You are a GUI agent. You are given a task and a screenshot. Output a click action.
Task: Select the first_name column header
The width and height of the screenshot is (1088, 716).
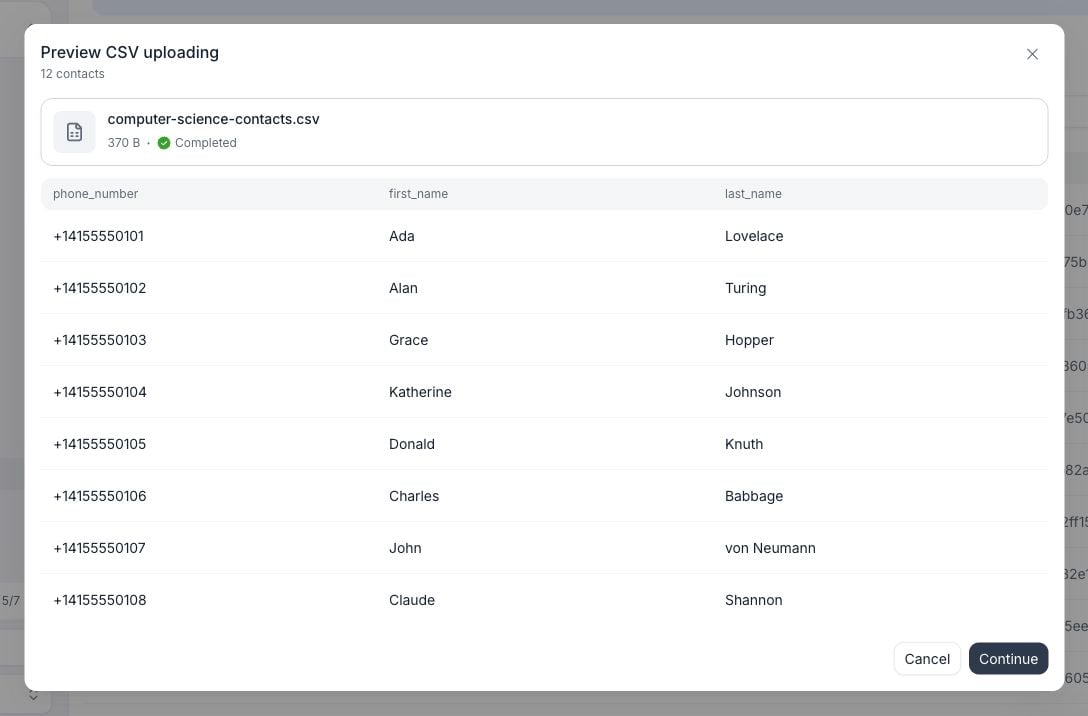pyautogui.click(x=418, y=194)
